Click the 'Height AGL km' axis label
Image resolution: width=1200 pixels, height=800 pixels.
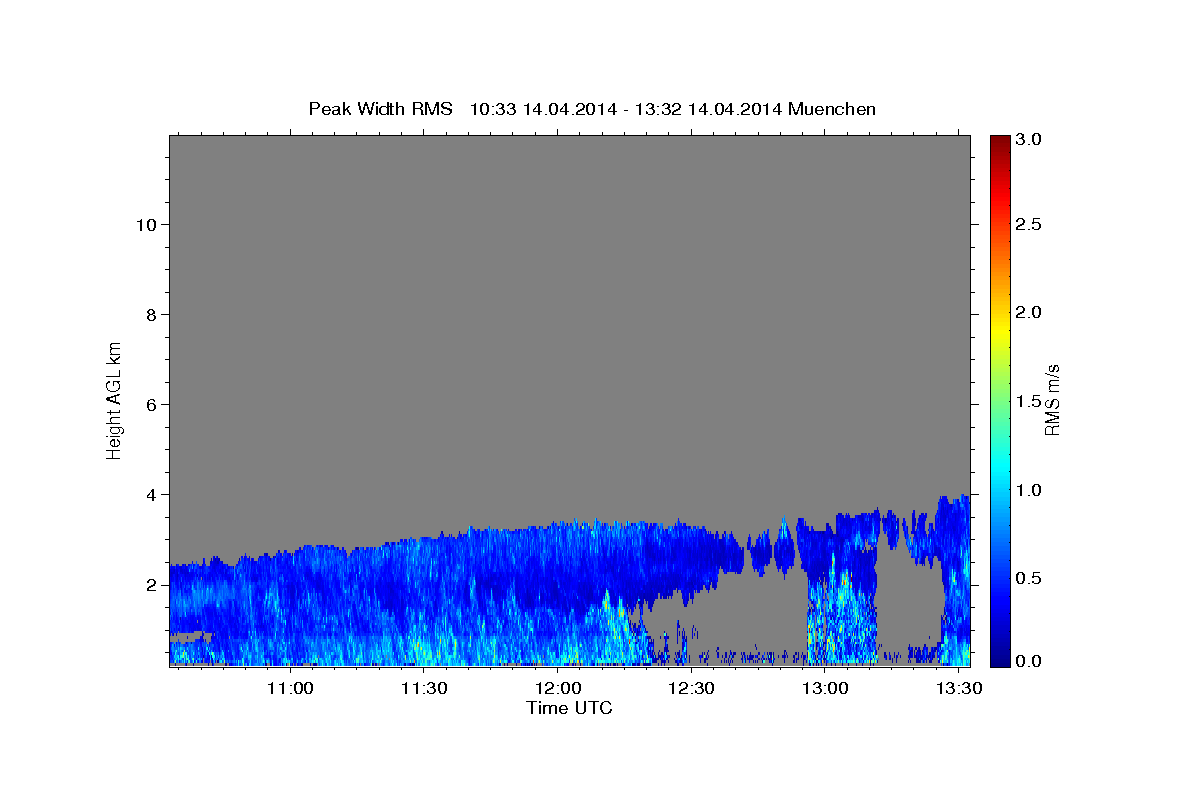pos(115,400)
